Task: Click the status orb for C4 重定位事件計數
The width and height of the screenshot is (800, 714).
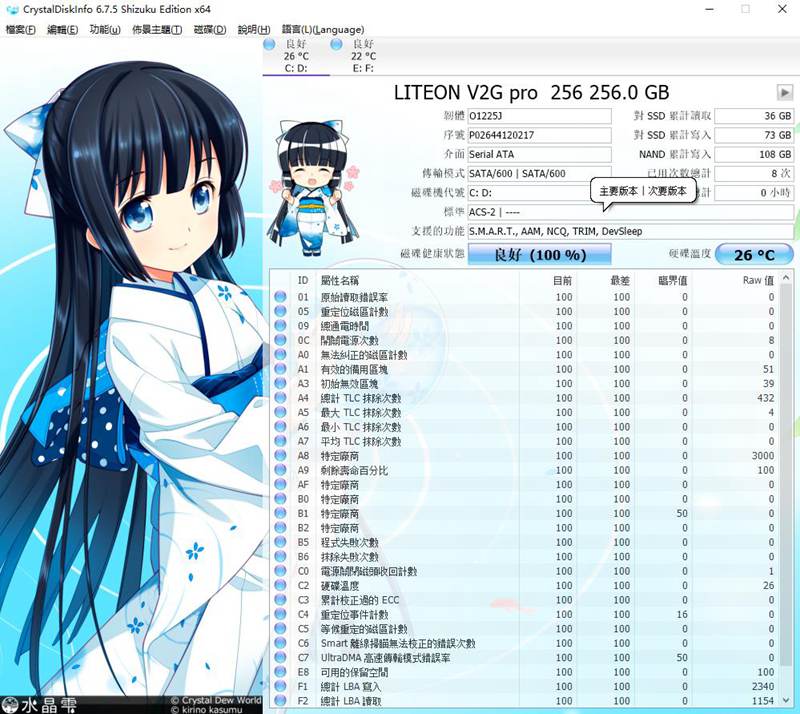Action: tap(280, 614)
